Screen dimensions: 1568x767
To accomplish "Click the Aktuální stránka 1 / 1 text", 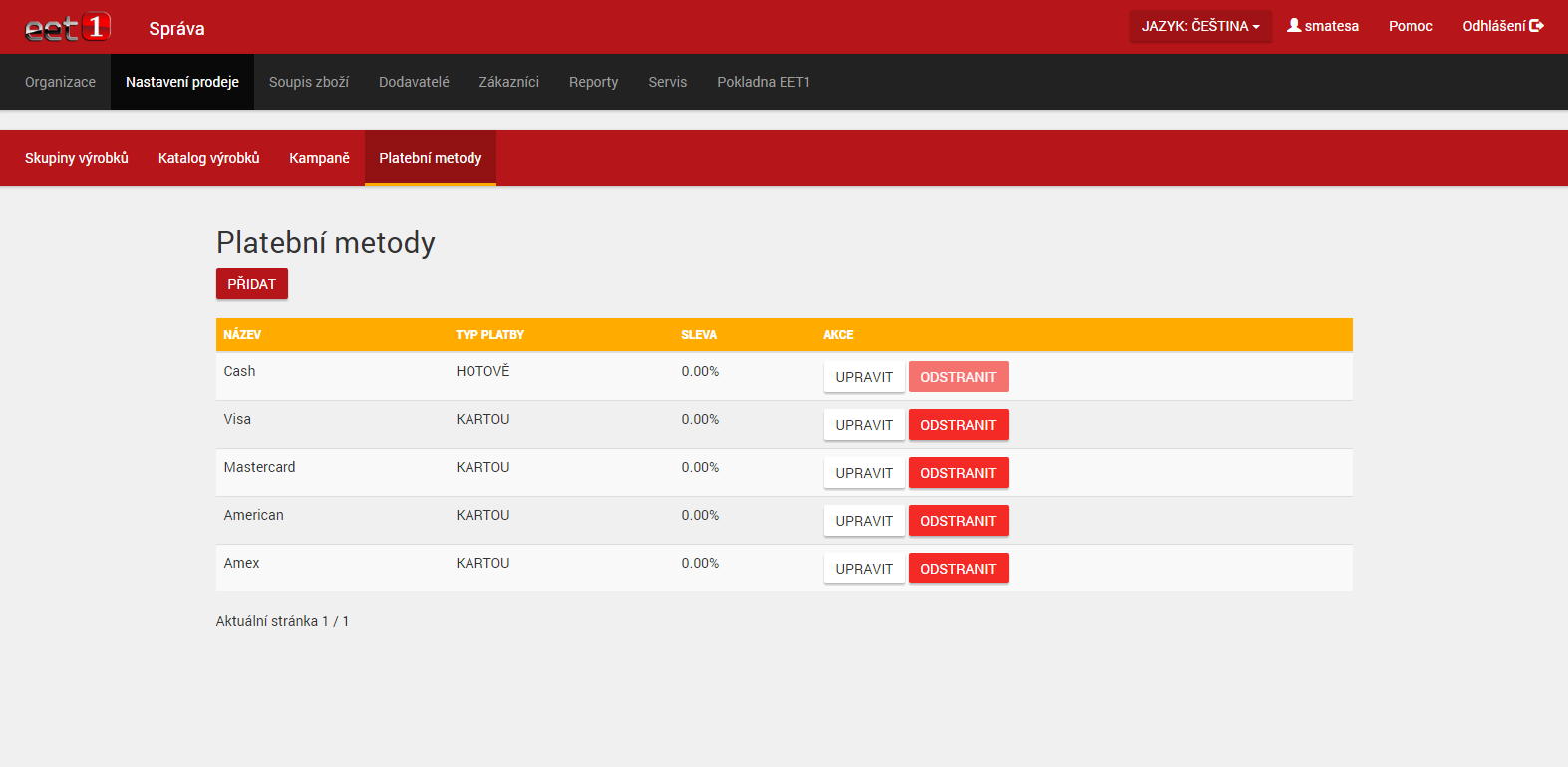I will (282, 621).
